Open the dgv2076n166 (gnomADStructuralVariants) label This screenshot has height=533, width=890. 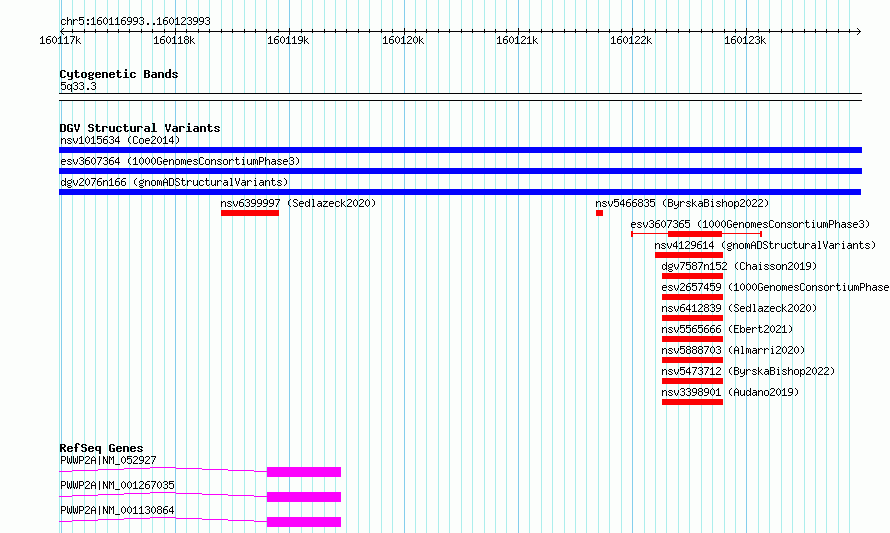click(174, 182)
